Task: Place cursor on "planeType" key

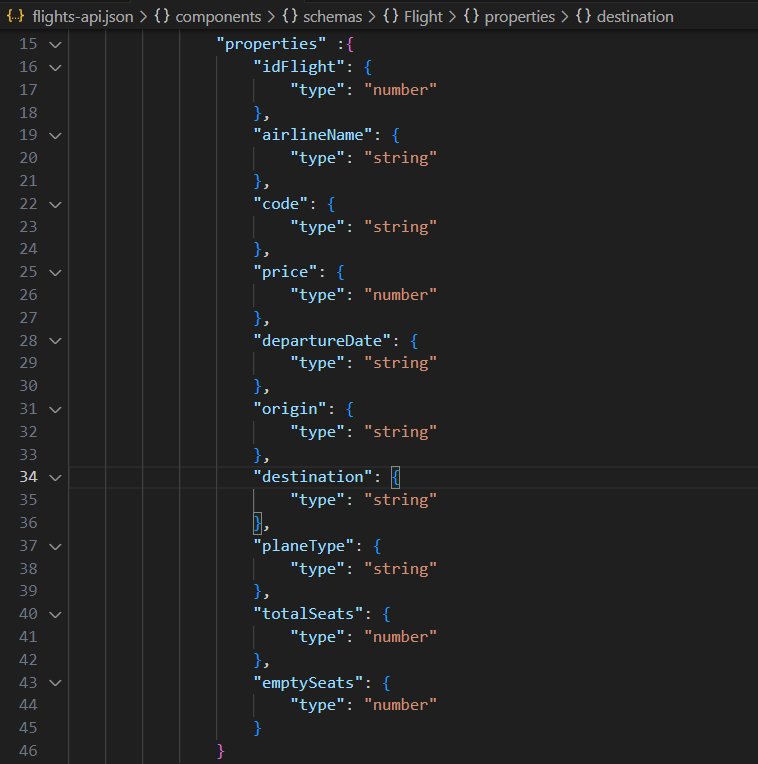Action: [304, 546]
